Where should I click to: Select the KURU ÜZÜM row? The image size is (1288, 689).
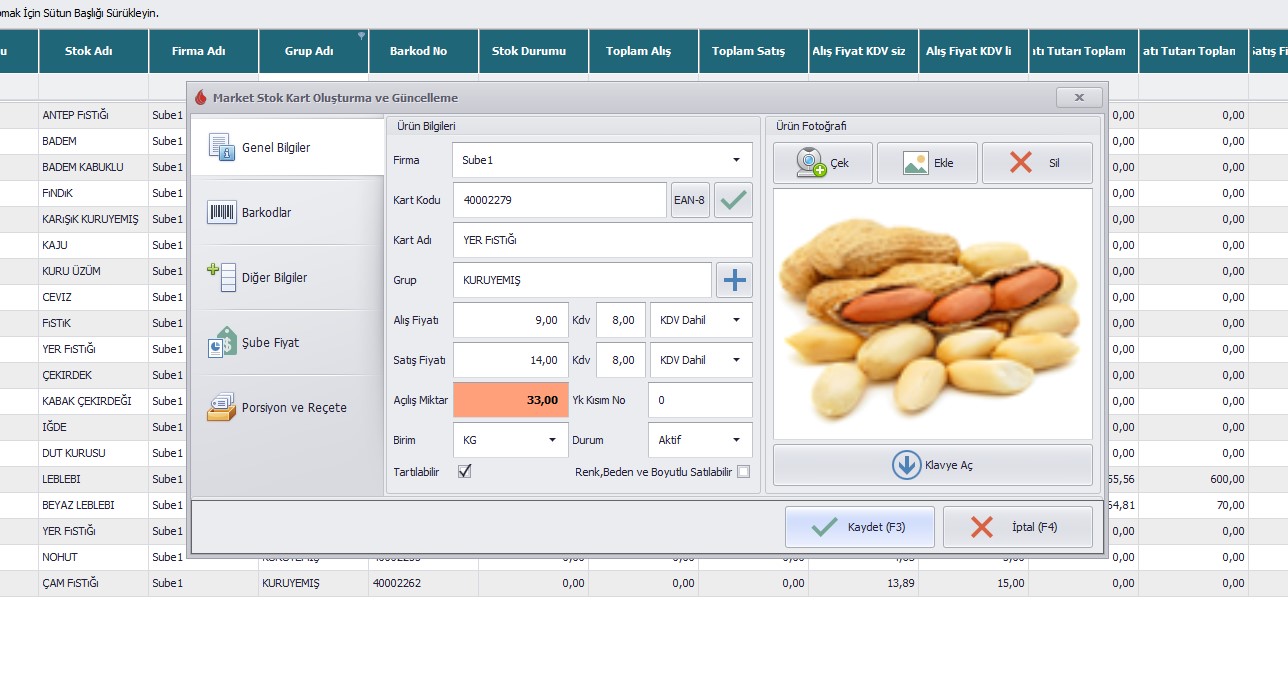(94, 271)
